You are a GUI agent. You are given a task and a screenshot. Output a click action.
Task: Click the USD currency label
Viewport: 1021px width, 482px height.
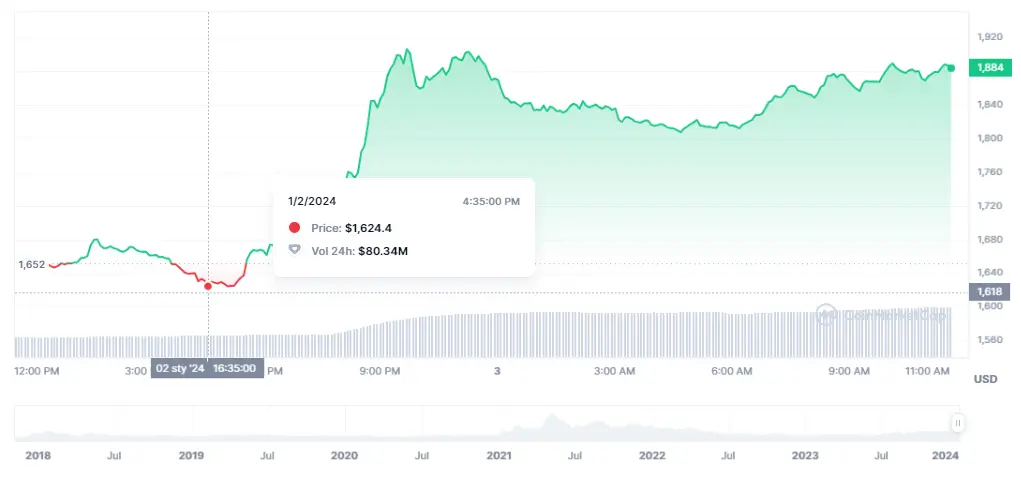pos(985,380)
